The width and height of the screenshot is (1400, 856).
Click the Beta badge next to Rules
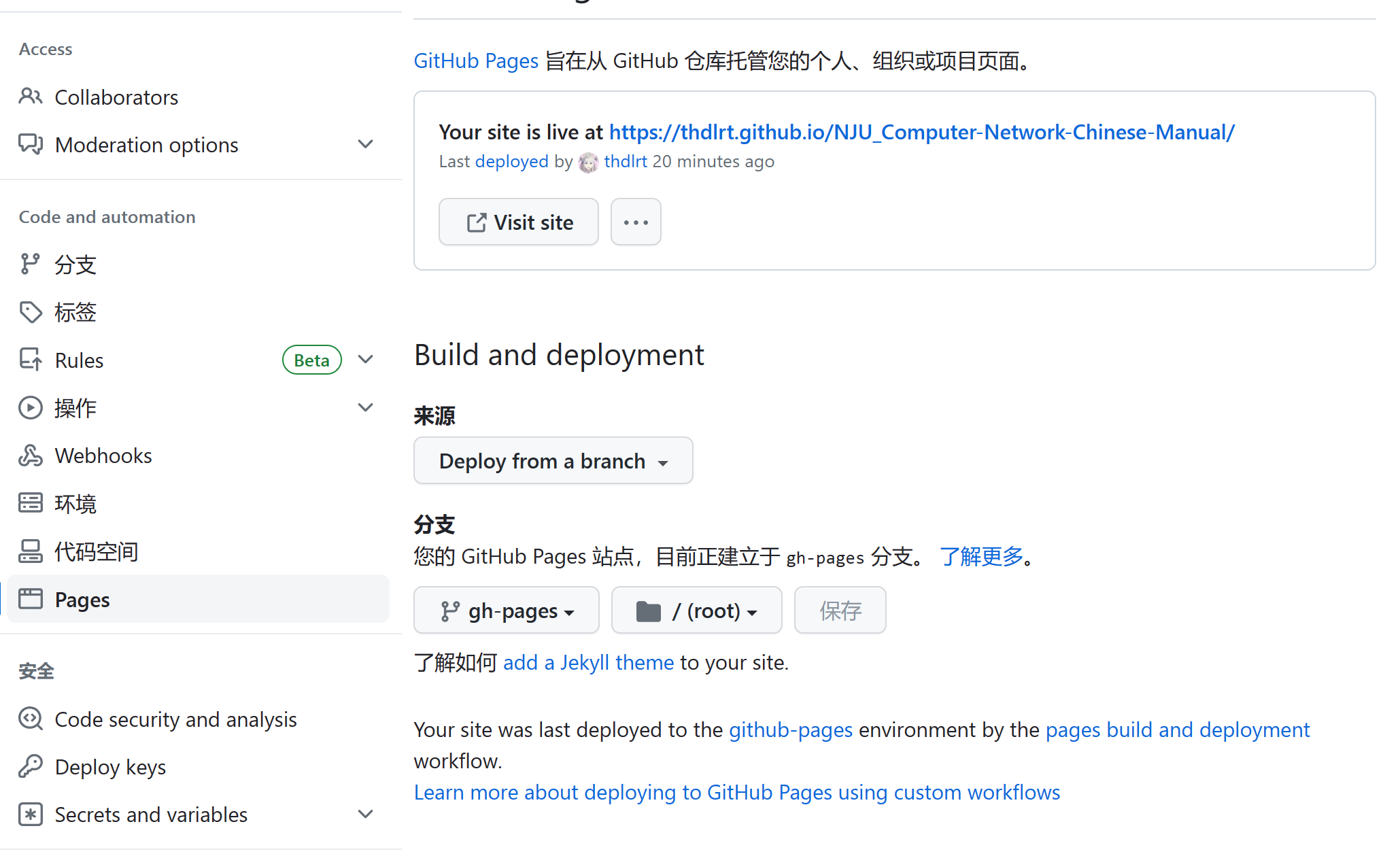(312, 360)
